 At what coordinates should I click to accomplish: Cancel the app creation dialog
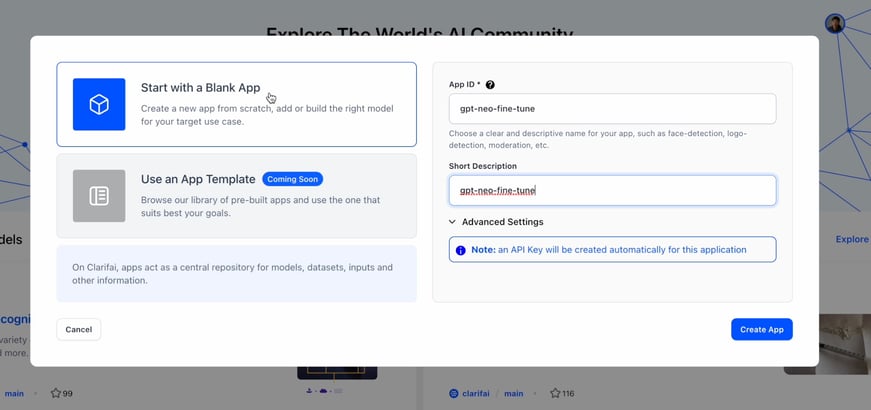(79, 329)
